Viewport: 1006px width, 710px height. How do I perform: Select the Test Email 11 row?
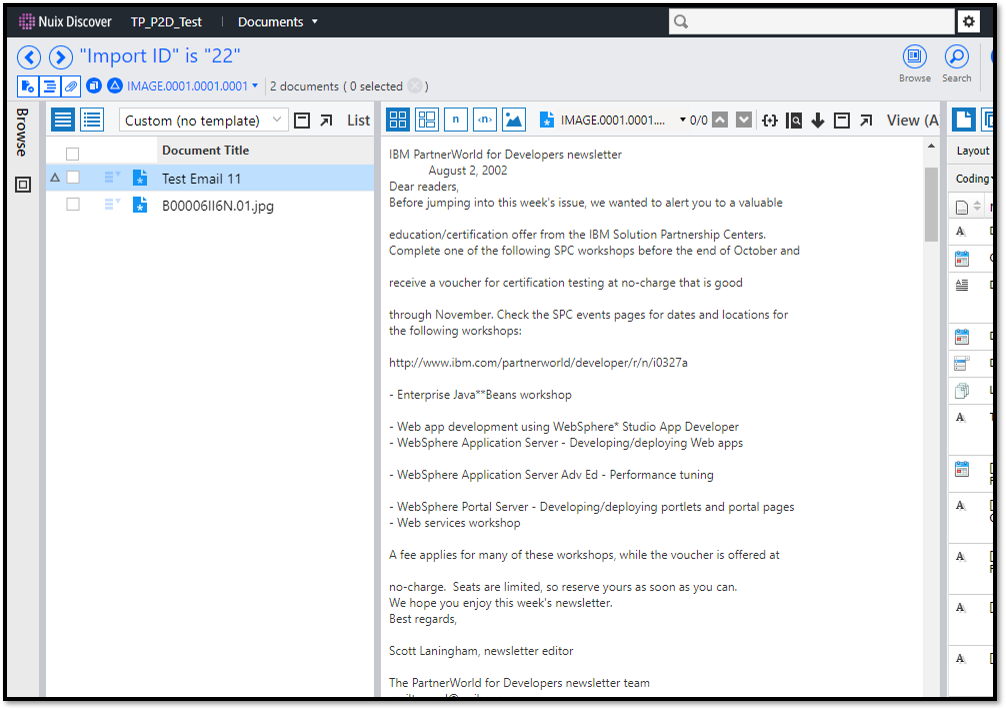[x=210, y=178]
